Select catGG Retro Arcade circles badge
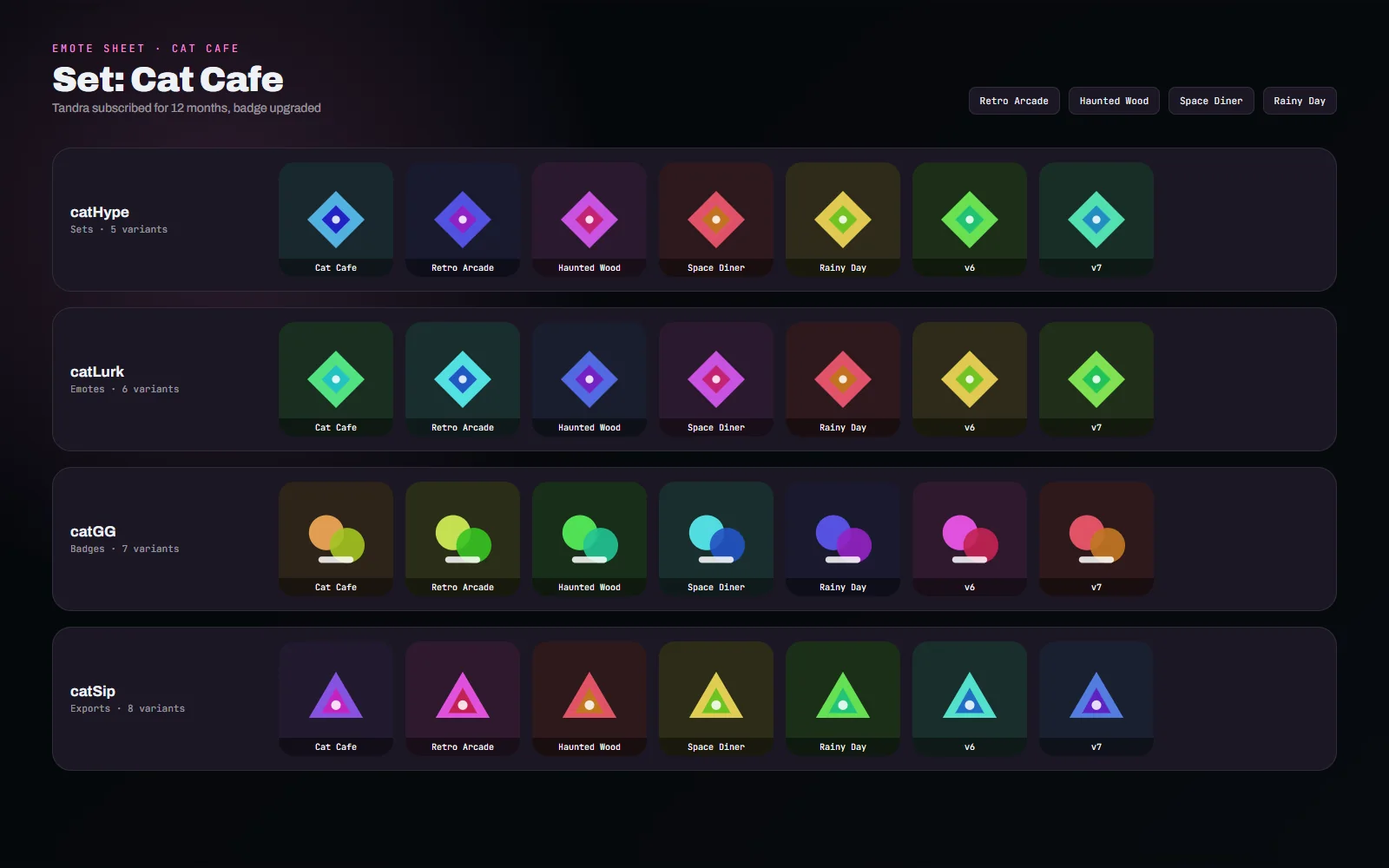Viewport: 1389px width, 868px height. (x=463, y=539)
